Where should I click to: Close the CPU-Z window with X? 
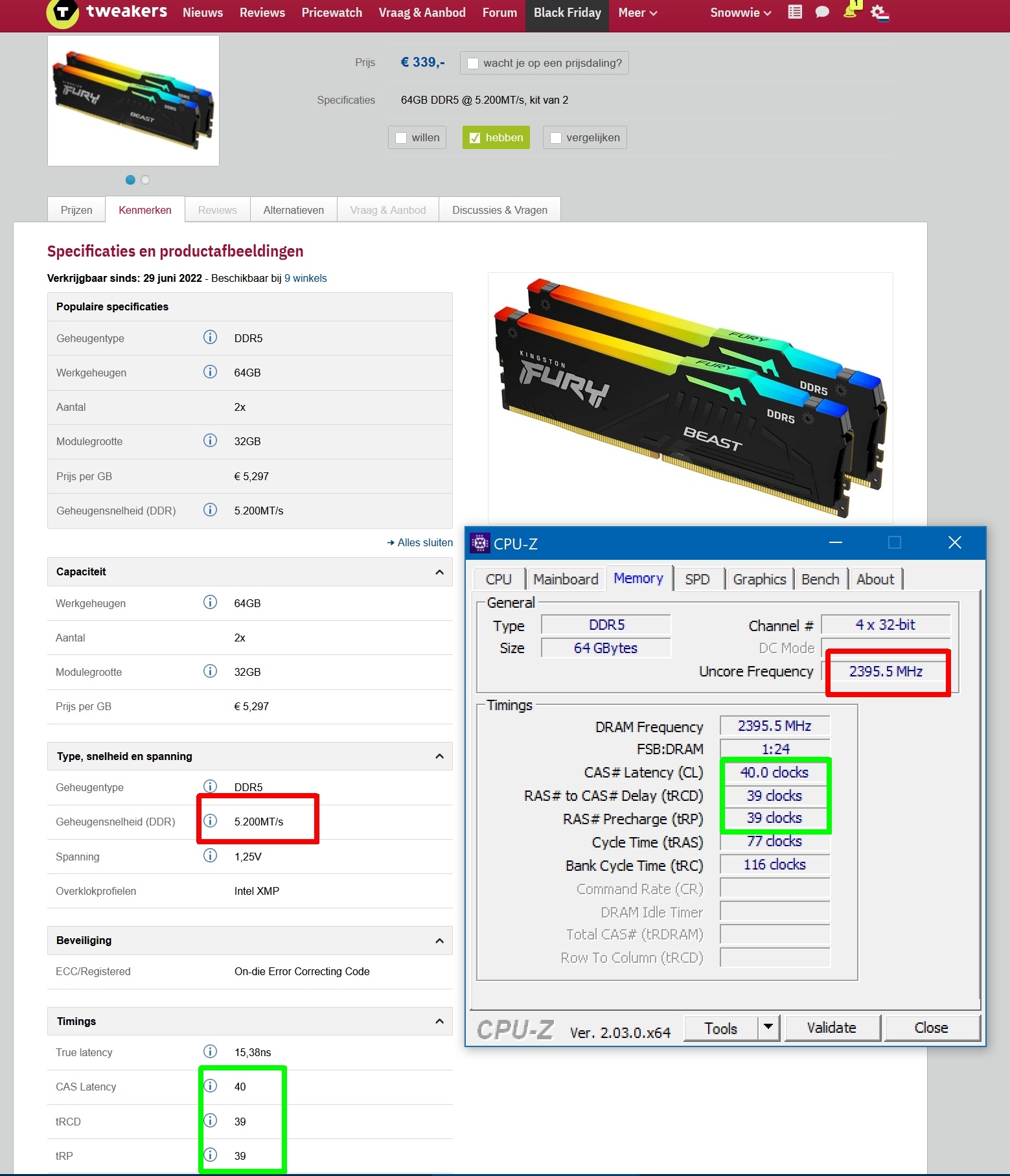coord(955,542)
